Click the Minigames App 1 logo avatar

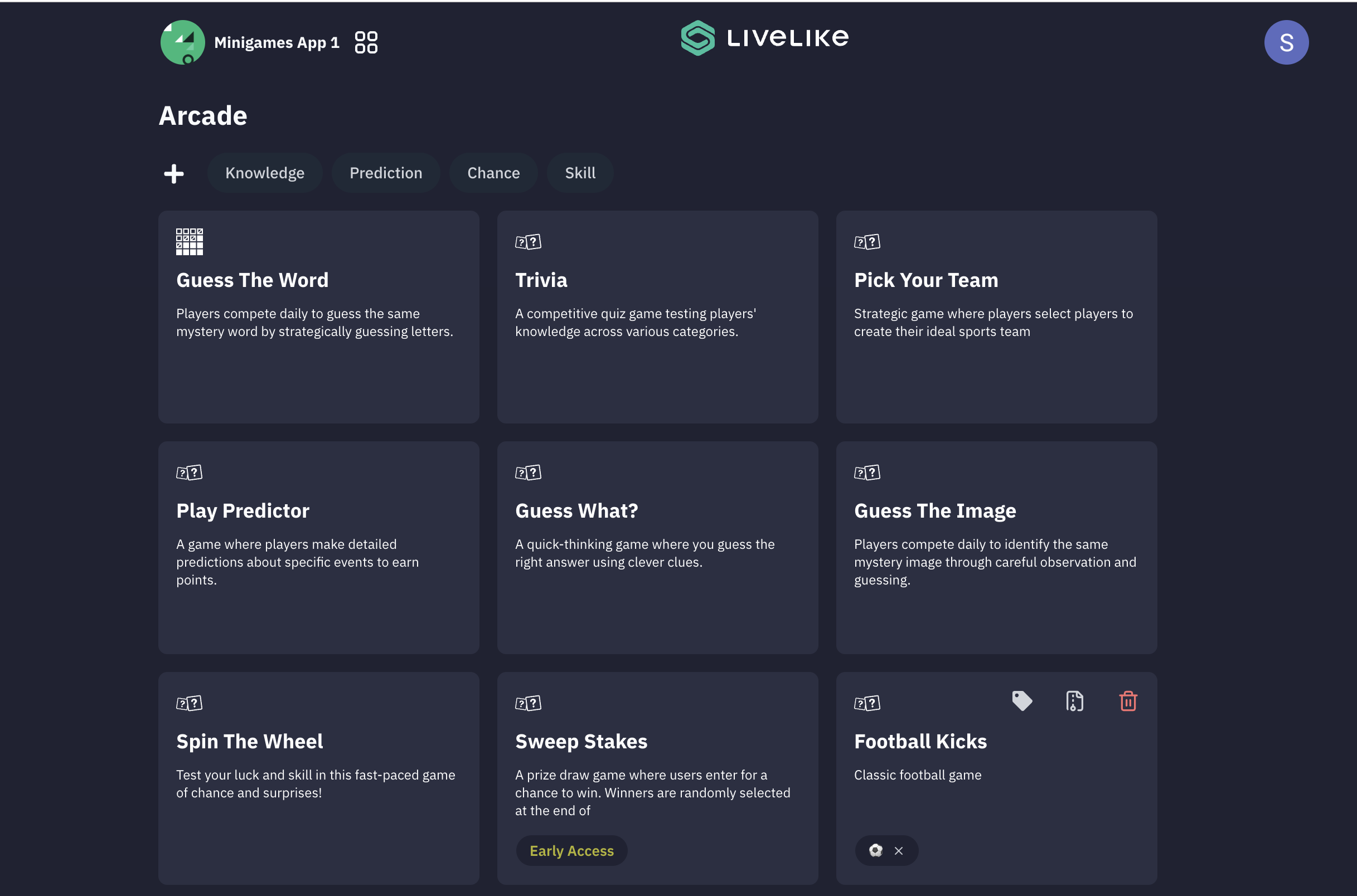point(183,42)
